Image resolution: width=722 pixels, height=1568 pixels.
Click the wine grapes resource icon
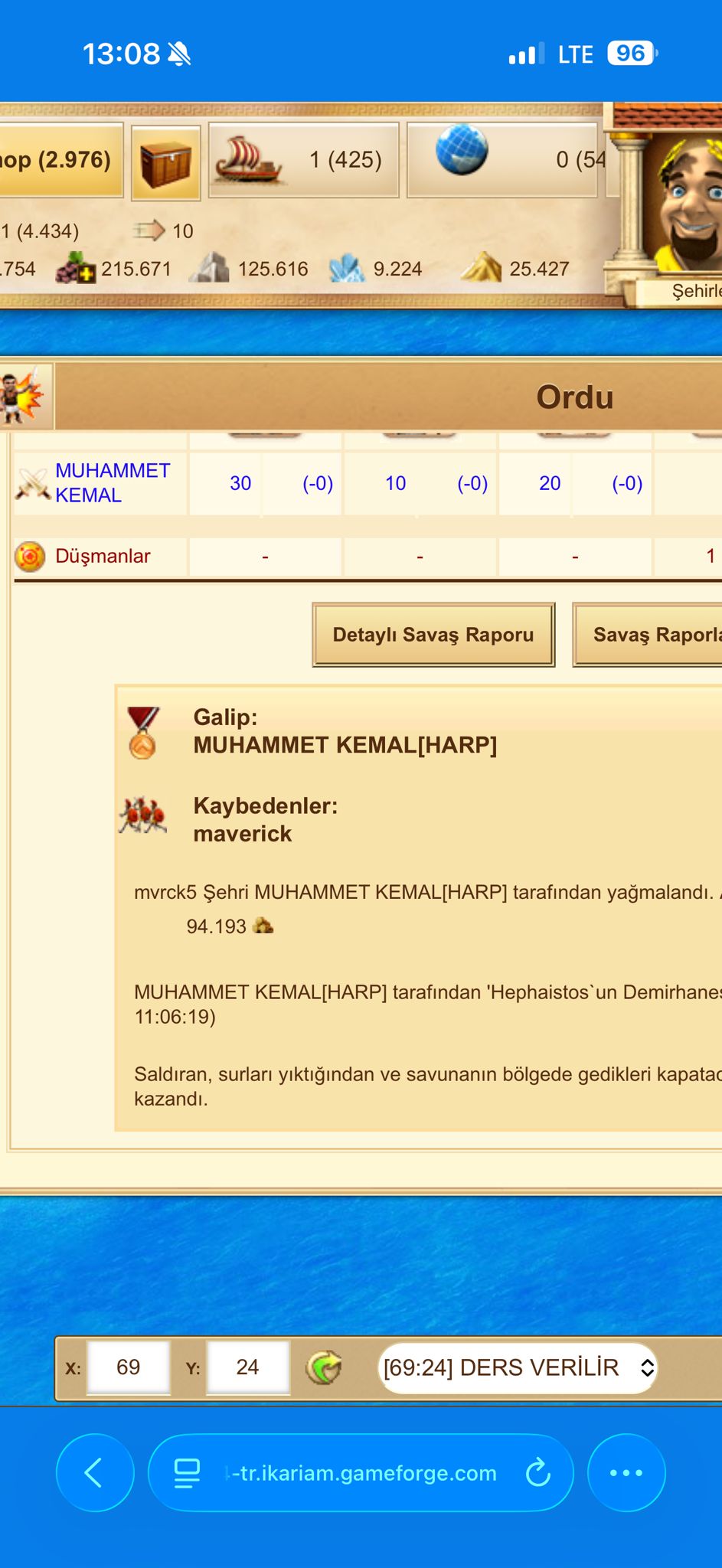click(x=76, y=268)
